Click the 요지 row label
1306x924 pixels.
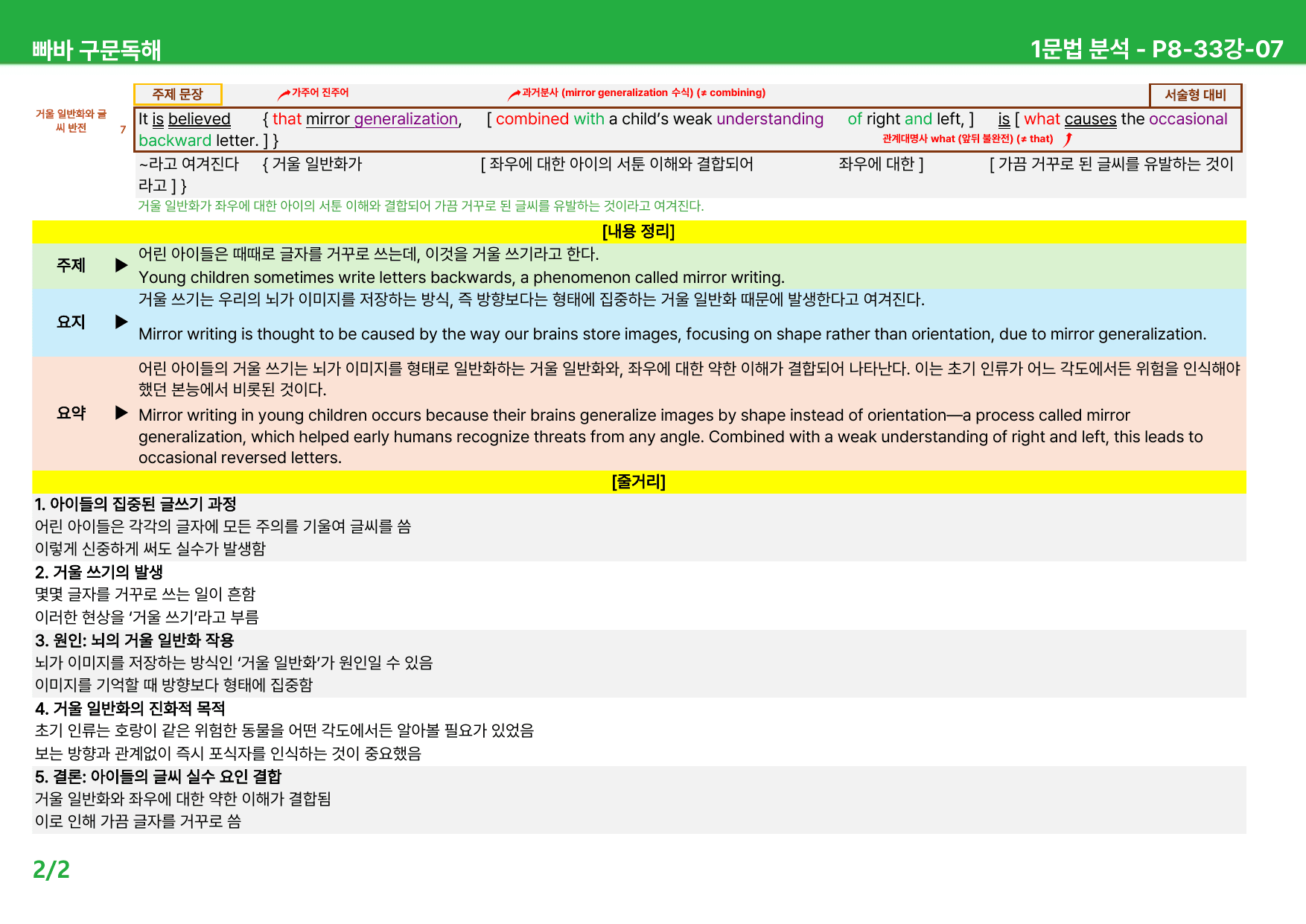point(71,322)
